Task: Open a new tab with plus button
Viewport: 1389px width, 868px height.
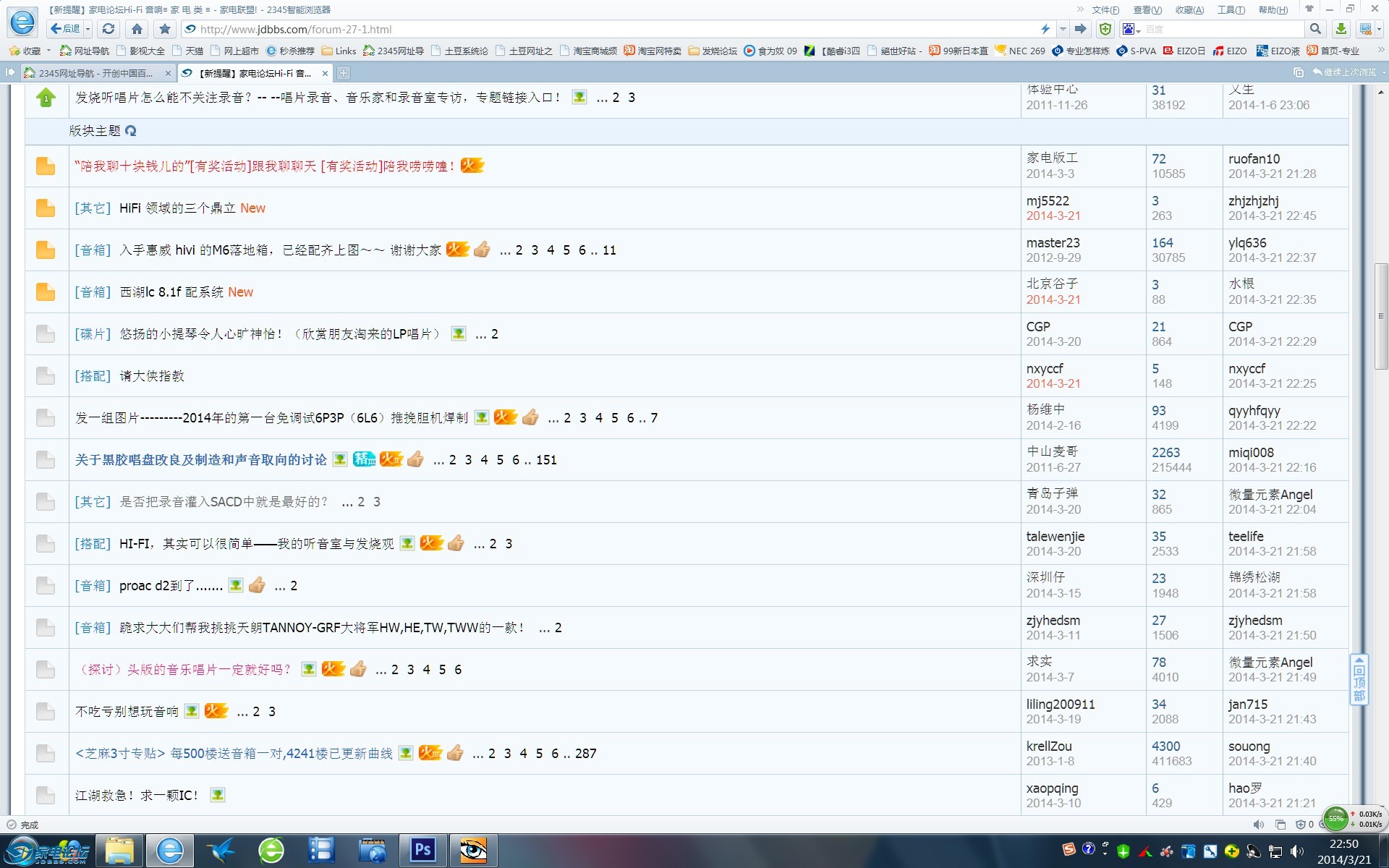Action: click(344, 73)
